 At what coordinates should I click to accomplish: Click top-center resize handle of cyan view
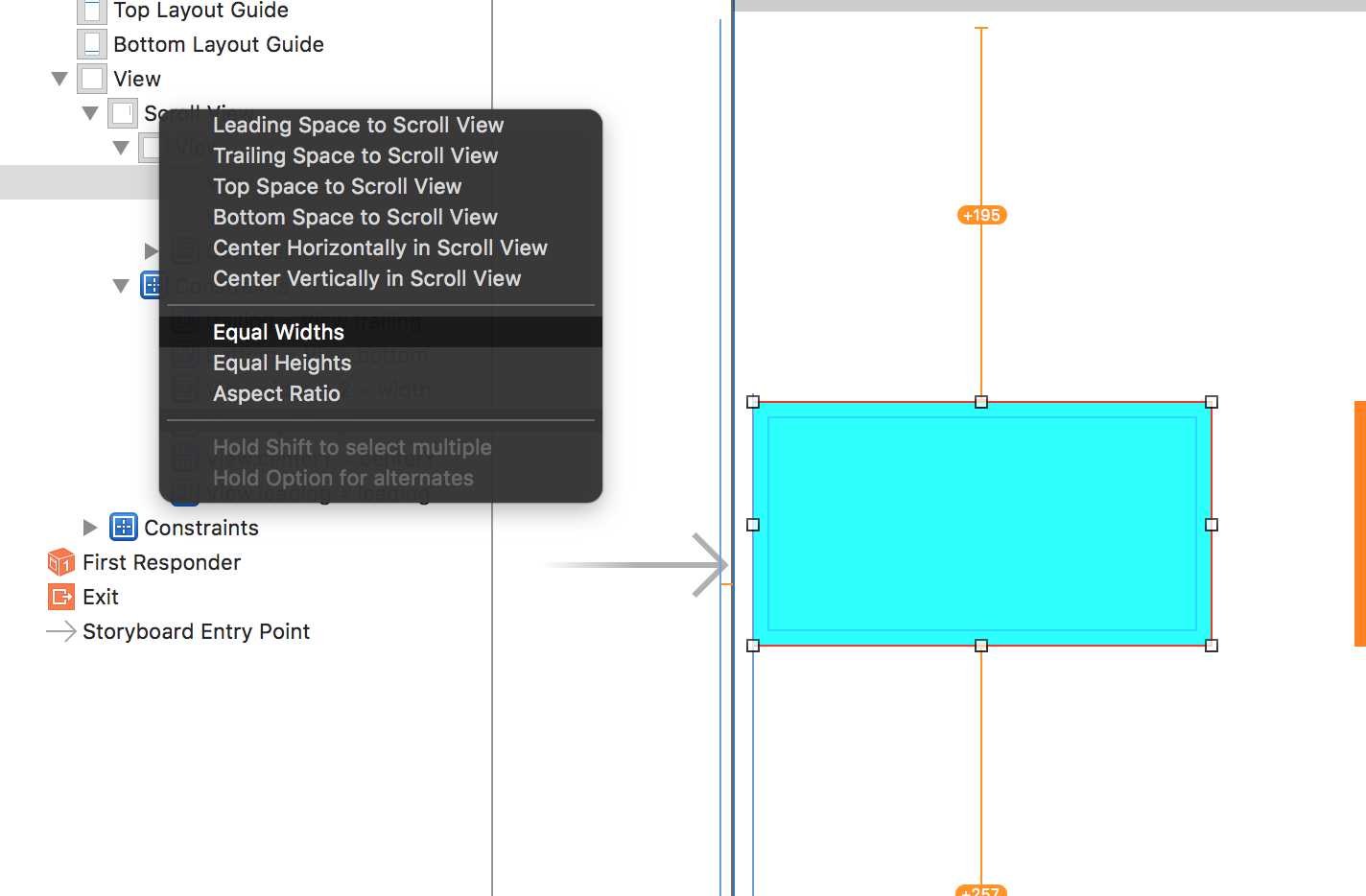981,402
